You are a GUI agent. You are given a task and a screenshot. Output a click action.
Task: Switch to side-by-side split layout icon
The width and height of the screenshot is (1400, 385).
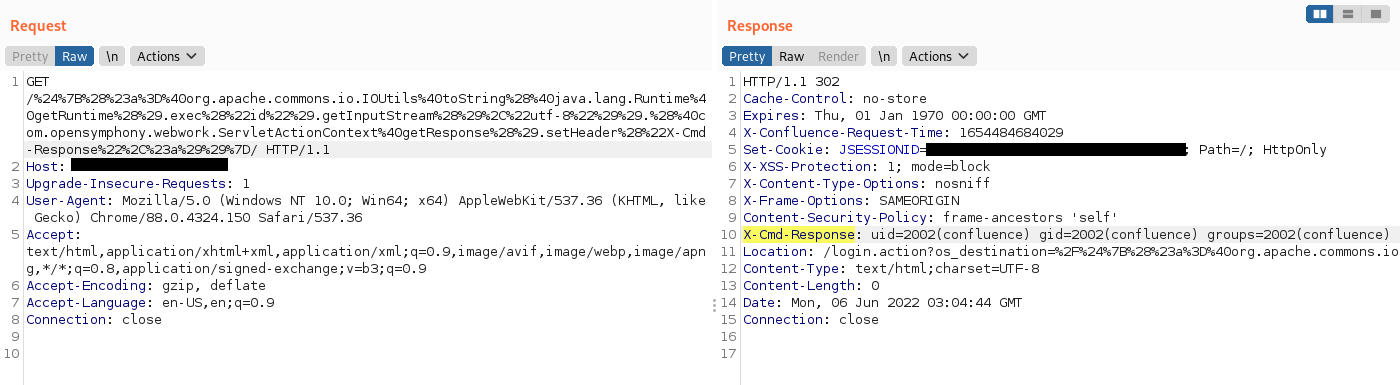[1320, 14]
